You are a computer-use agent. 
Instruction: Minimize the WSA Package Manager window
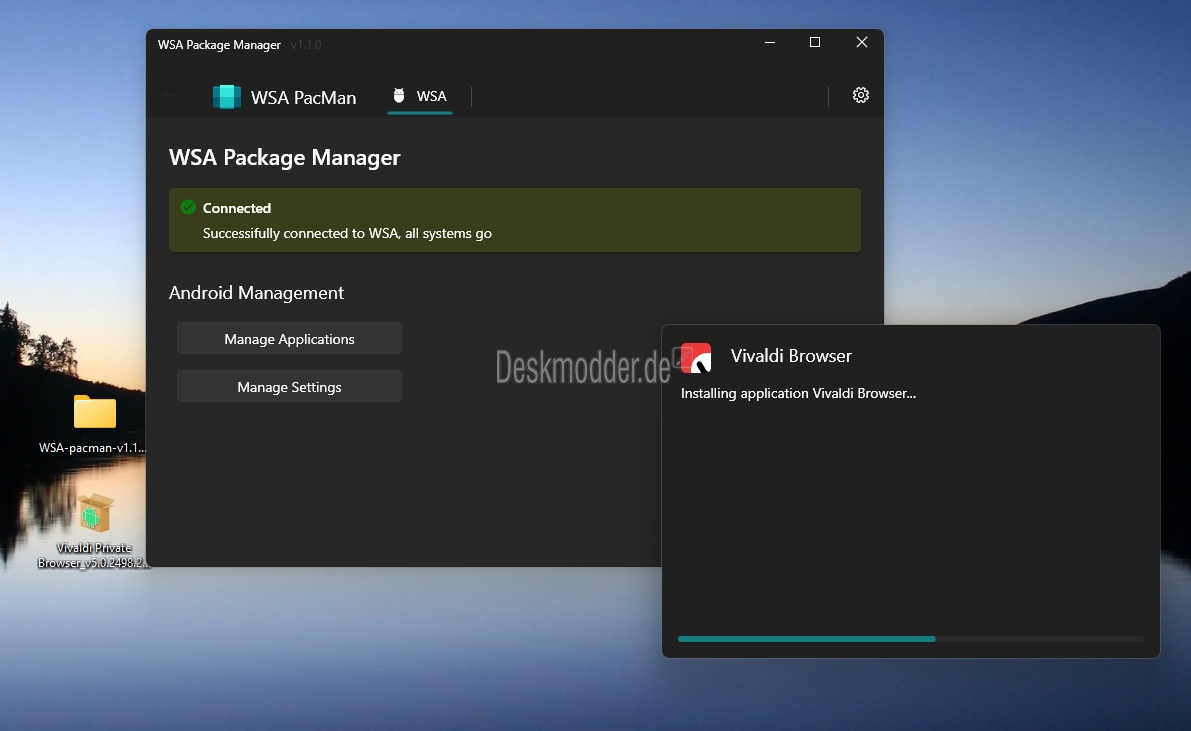769,43
